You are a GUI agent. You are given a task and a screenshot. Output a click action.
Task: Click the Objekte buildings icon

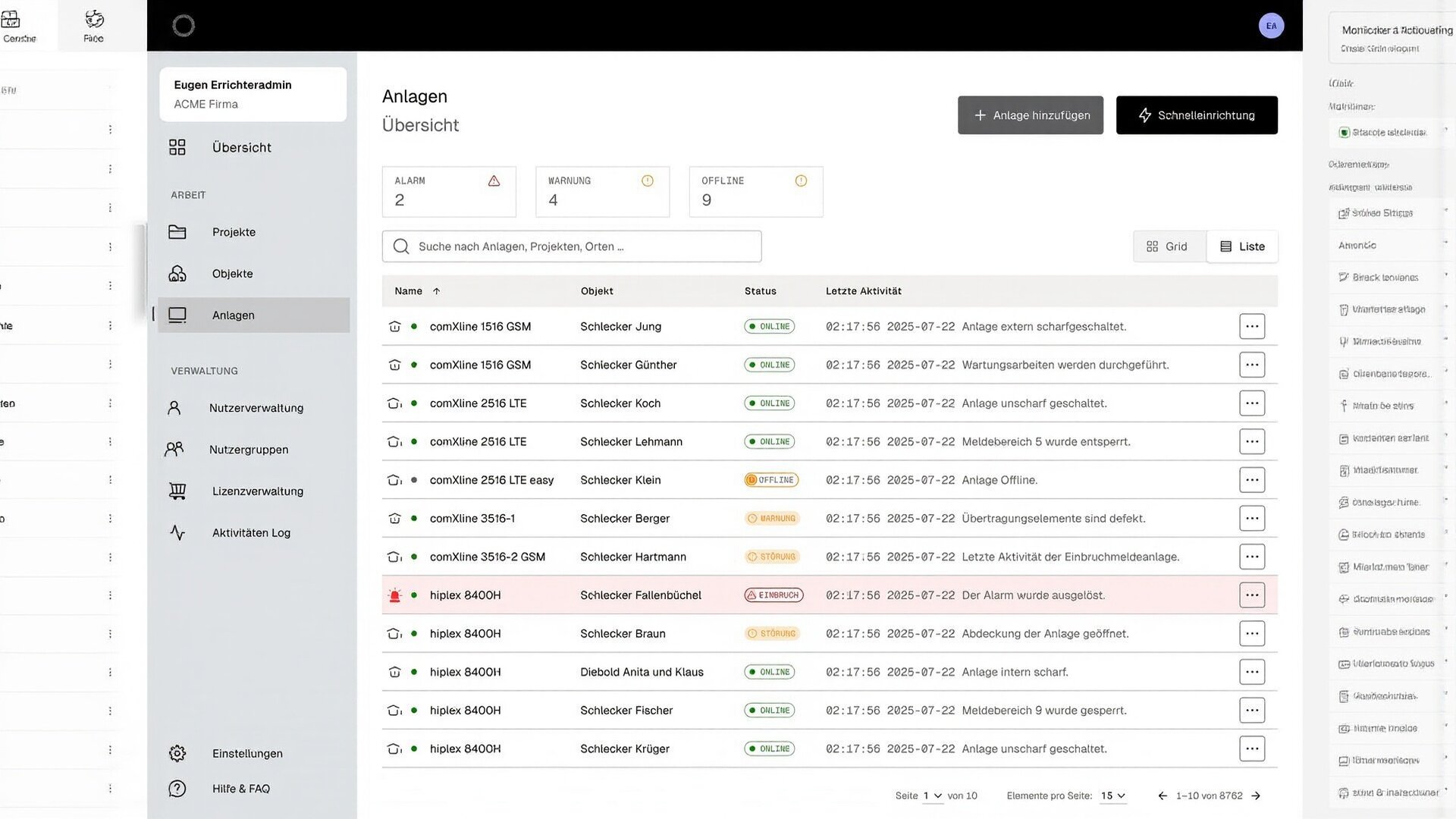[177, 274]
